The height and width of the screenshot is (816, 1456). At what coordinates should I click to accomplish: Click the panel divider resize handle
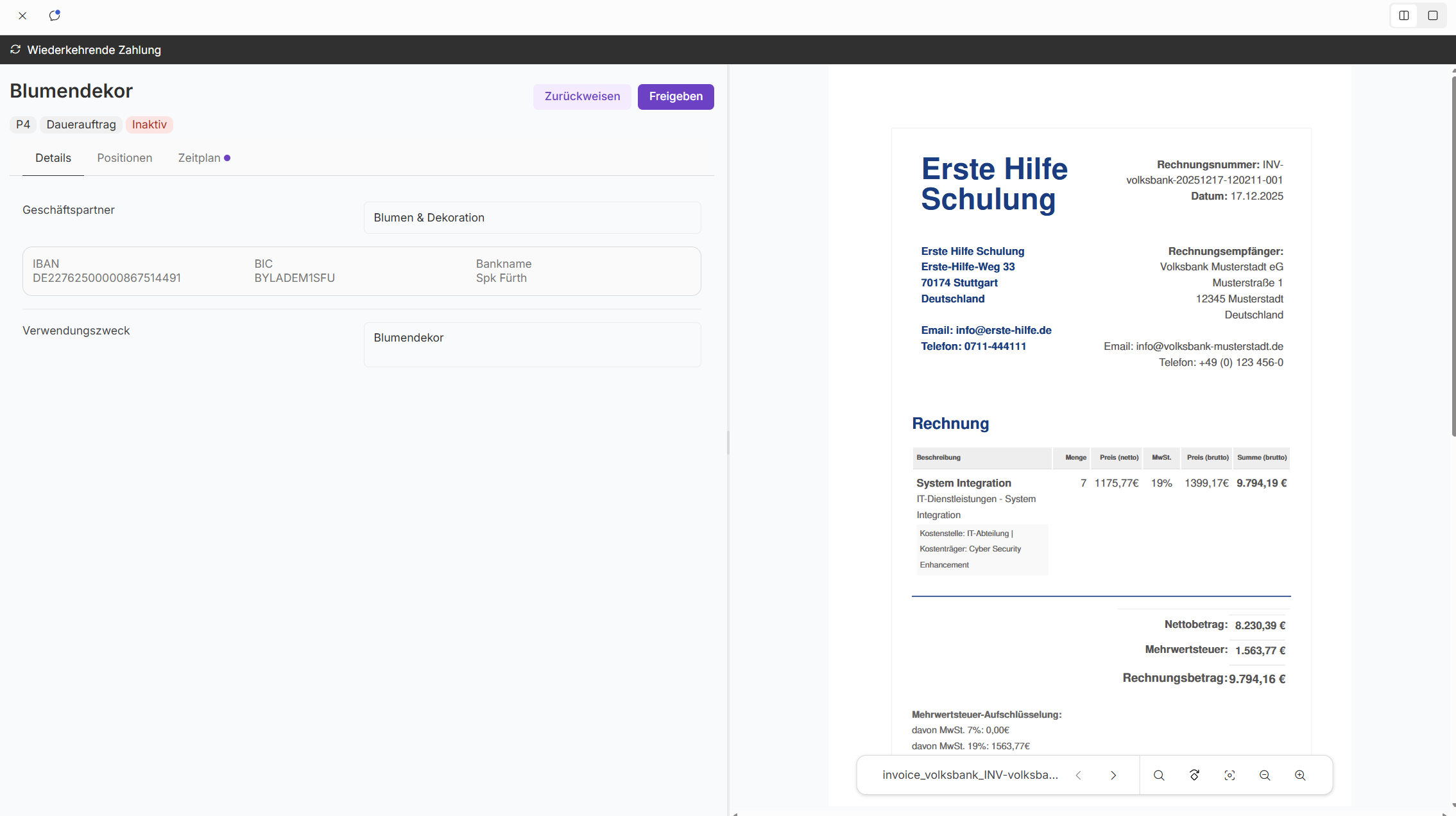pyautogui.click(x=728, y=442)
